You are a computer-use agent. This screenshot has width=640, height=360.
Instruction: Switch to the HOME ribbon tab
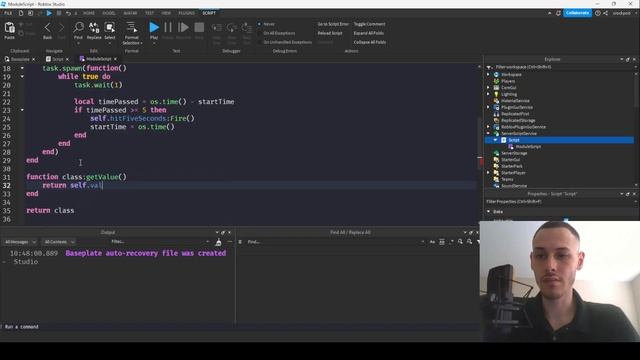tap(89, 13)
